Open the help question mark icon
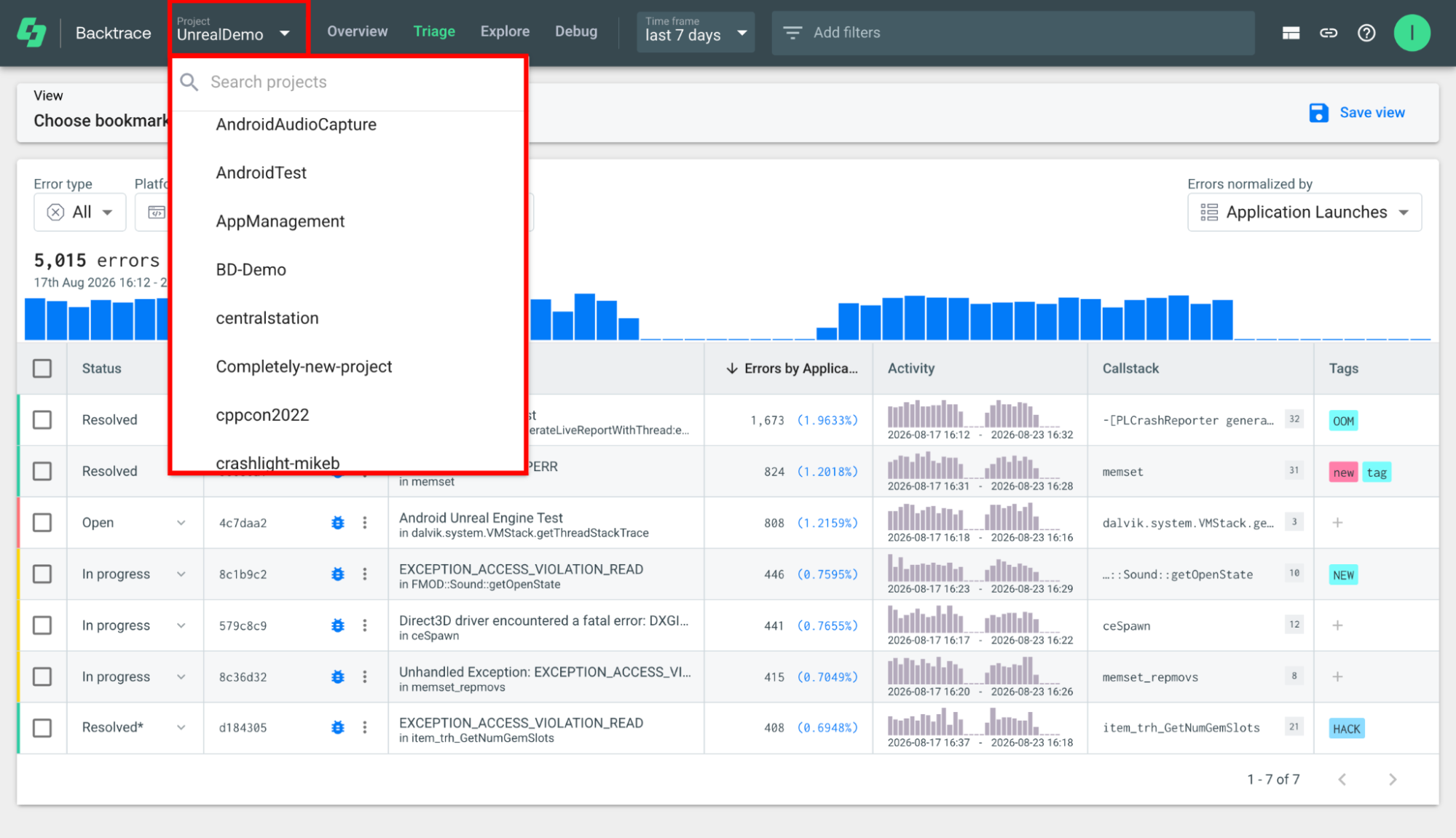 coord(1366,33)
